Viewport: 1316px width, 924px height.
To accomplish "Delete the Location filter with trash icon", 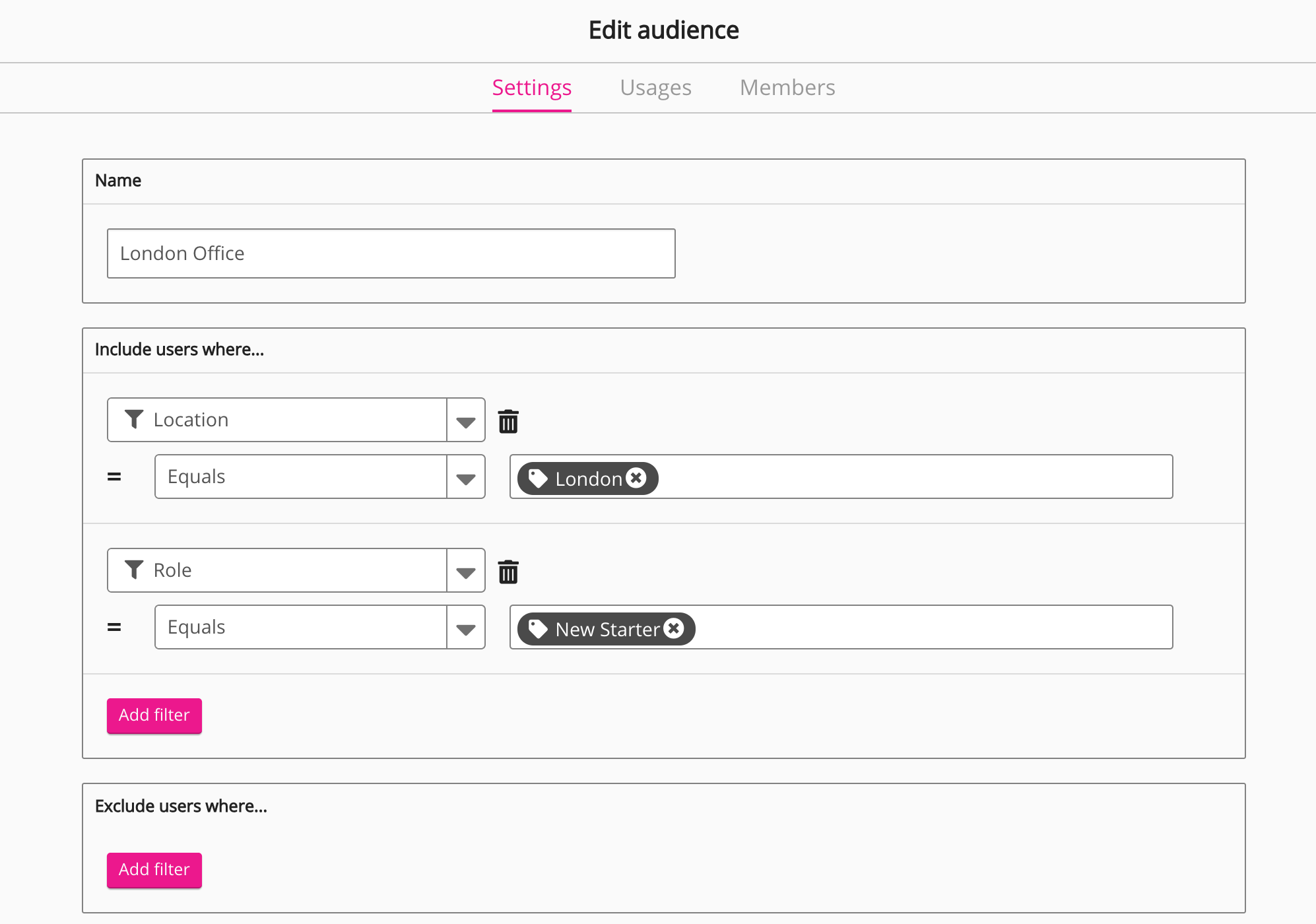I will (508, 421).
